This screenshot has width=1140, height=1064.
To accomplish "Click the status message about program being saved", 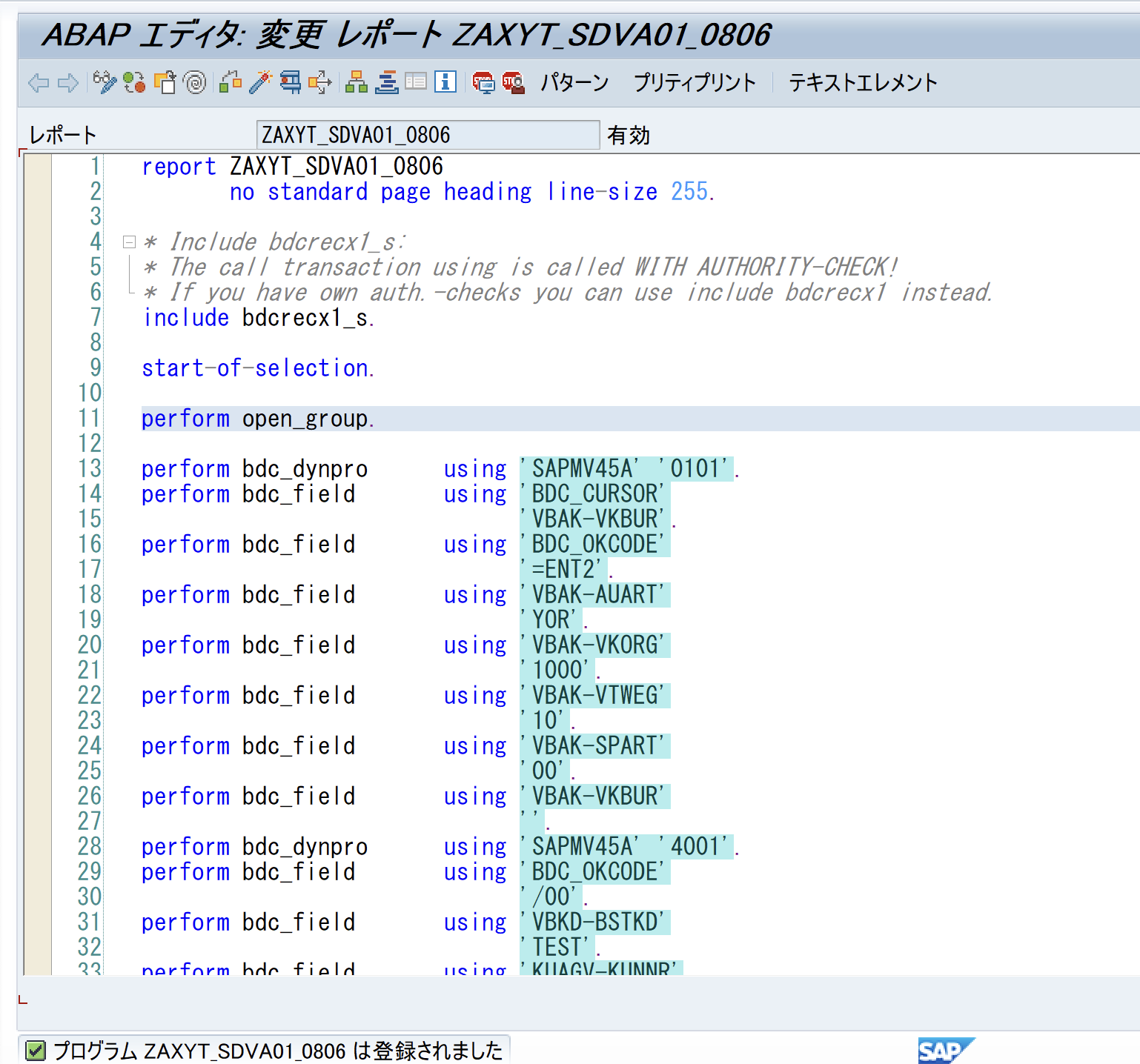I will click(278, 1051).
